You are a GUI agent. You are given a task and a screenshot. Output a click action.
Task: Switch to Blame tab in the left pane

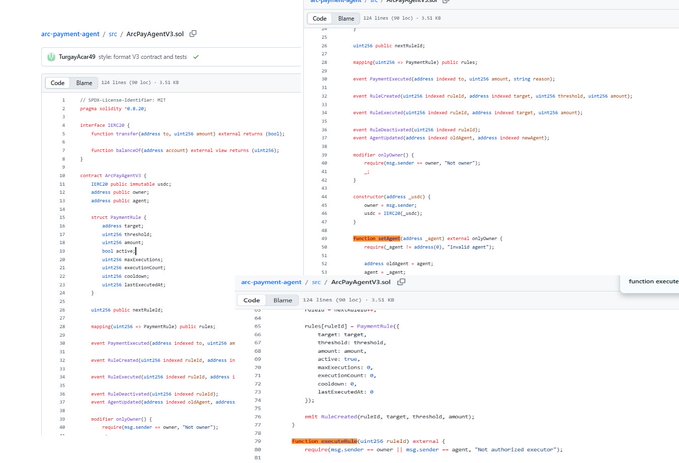click(84, 83)
